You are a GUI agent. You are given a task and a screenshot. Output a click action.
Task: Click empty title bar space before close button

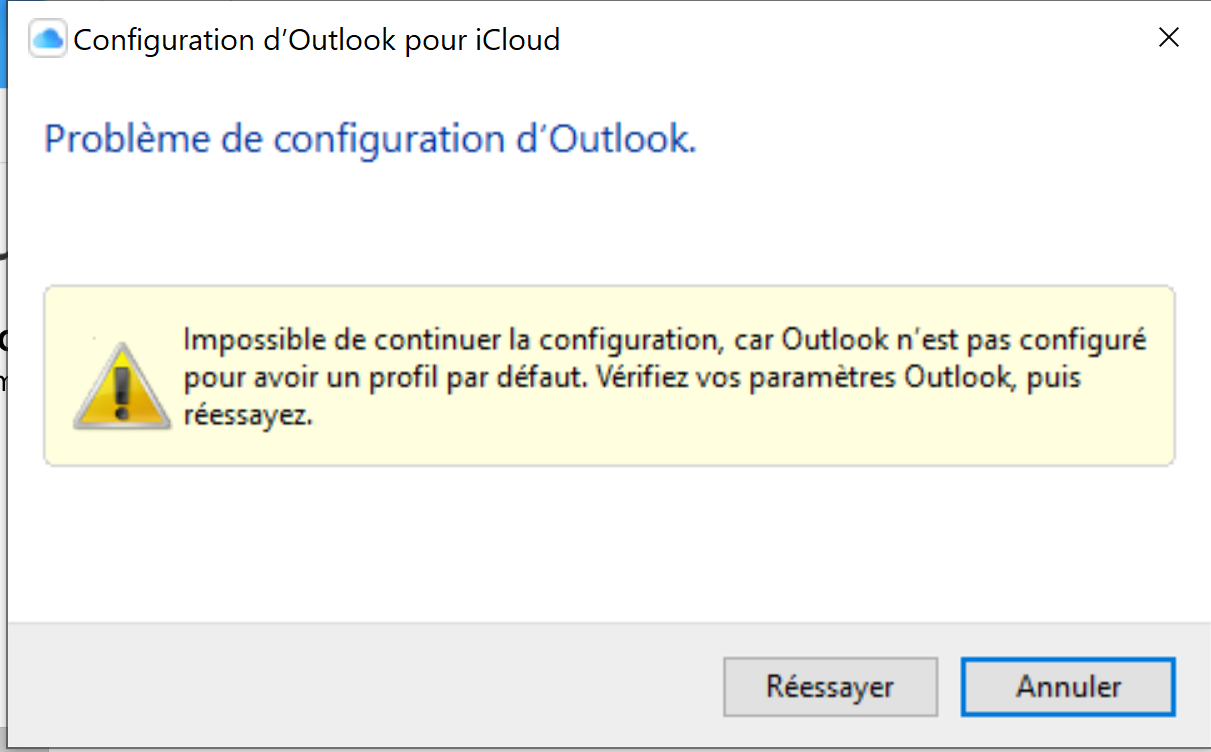click(850, 40)
